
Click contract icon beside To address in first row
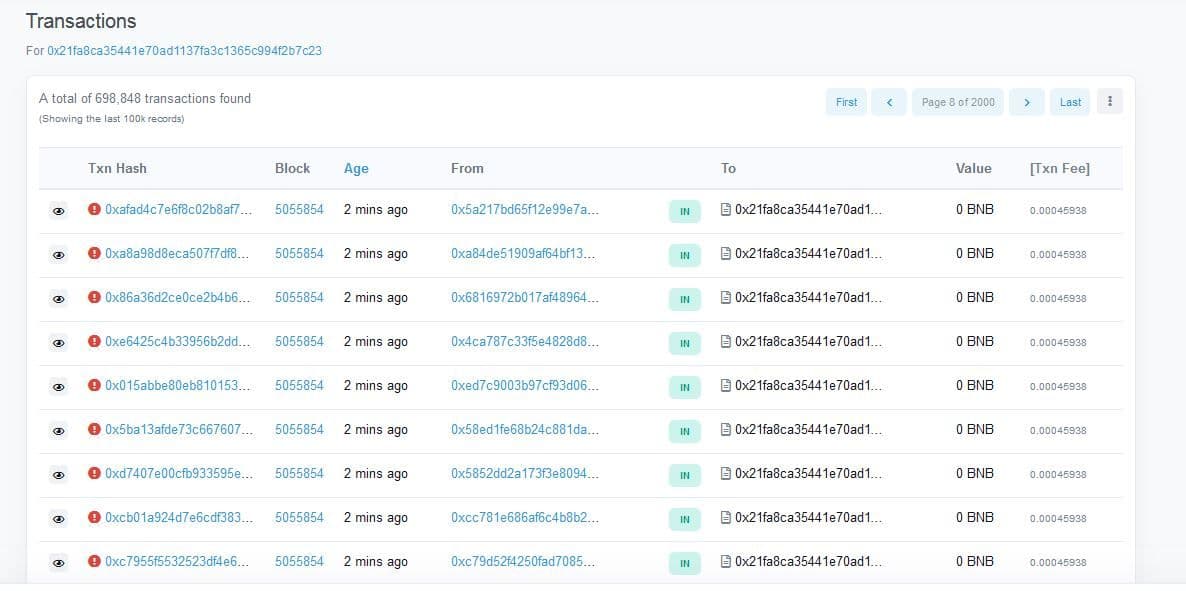tap(726, 210)
